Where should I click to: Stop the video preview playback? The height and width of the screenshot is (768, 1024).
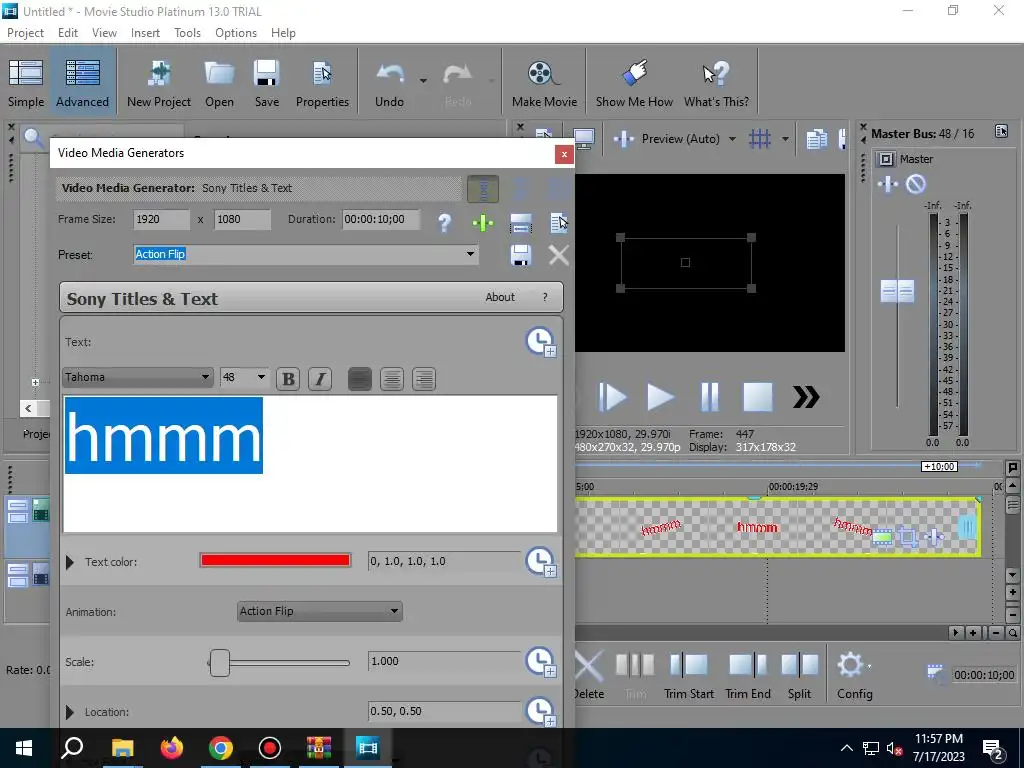point(758,397)
